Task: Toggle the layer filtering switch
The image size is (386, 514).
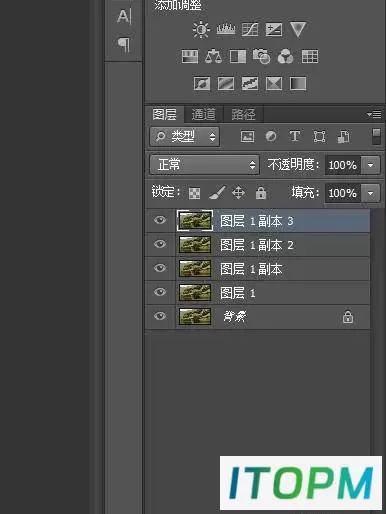Action: [x=376, y=137]
